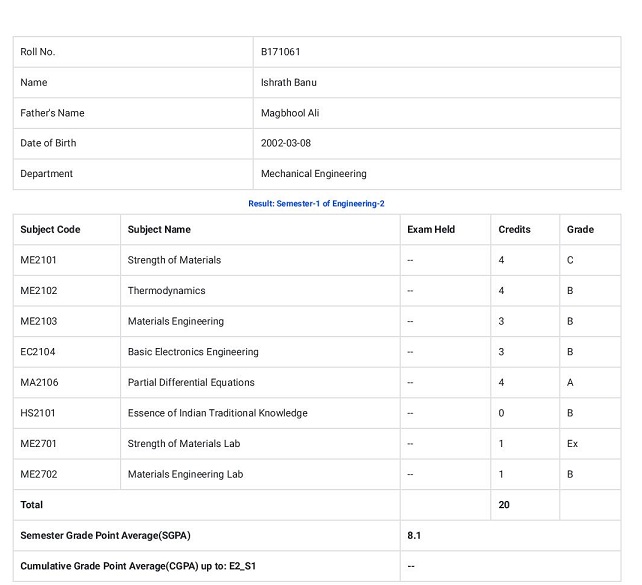Click the Grade column header
Viewport: 642px width, 585px height.
click(x=580, y=230)
